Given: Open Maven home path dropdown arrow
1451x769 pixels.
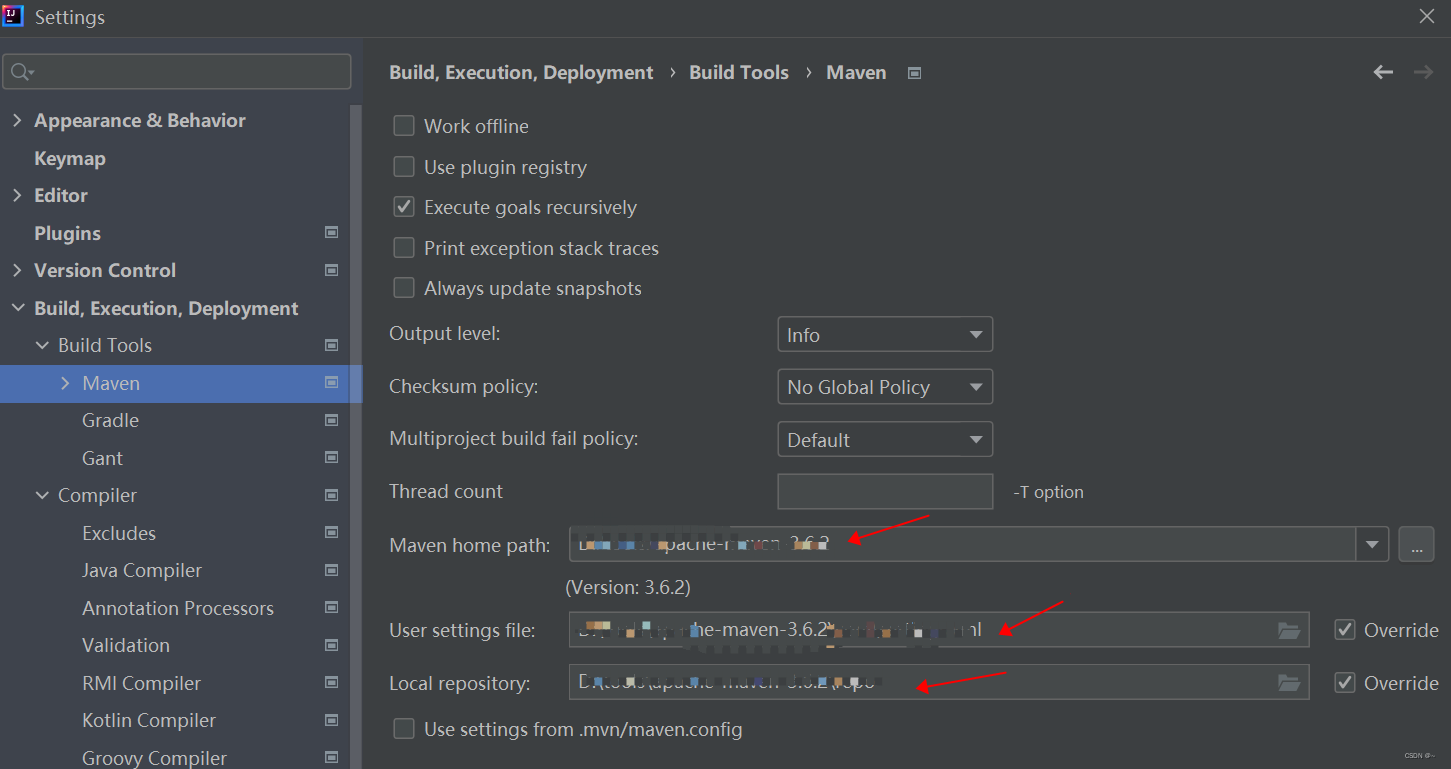Looking at the screenshot, I should point(1371,545).
